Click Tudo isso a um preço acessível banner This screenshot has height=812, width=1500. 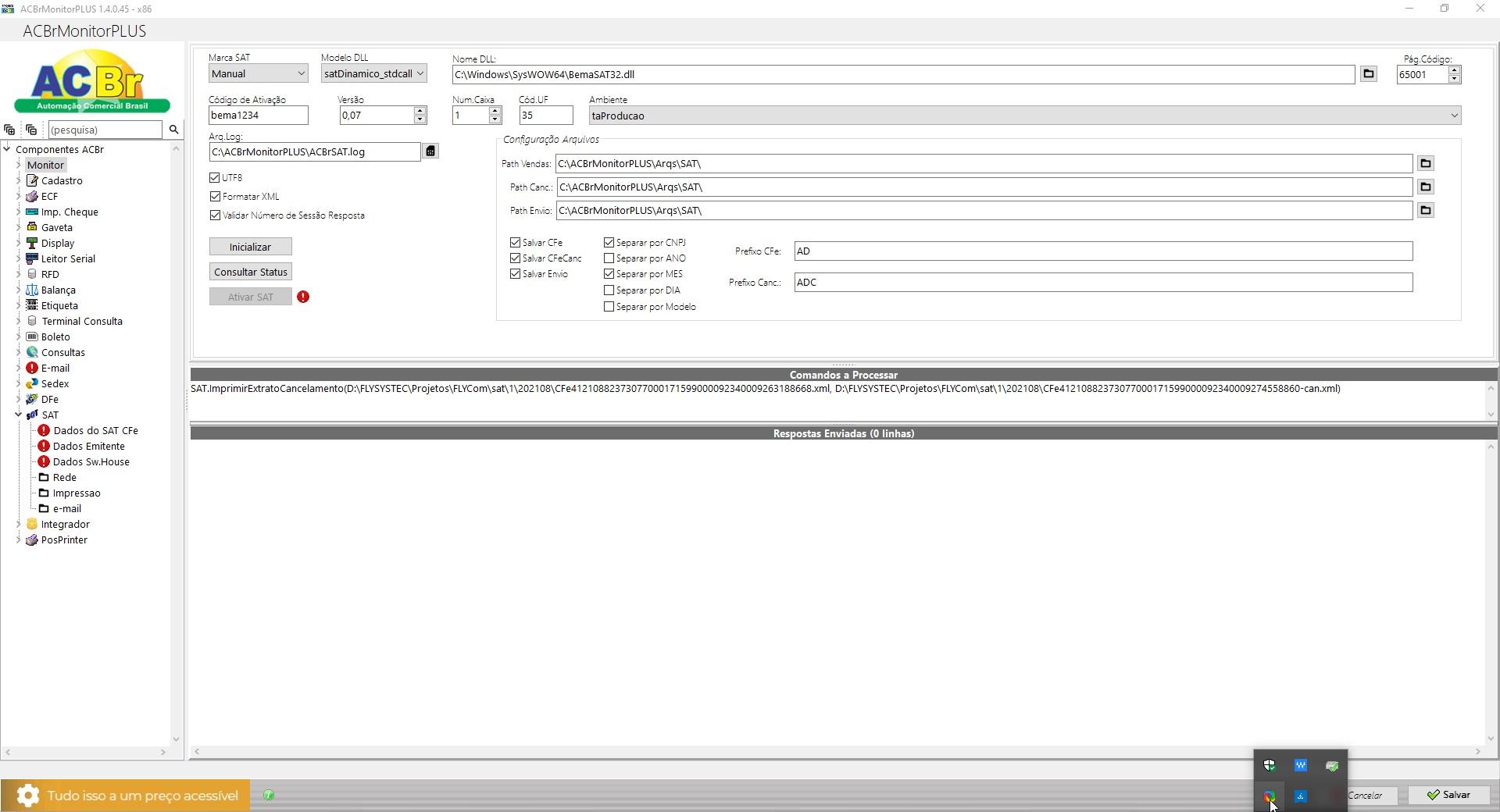[x=125, y=796]
